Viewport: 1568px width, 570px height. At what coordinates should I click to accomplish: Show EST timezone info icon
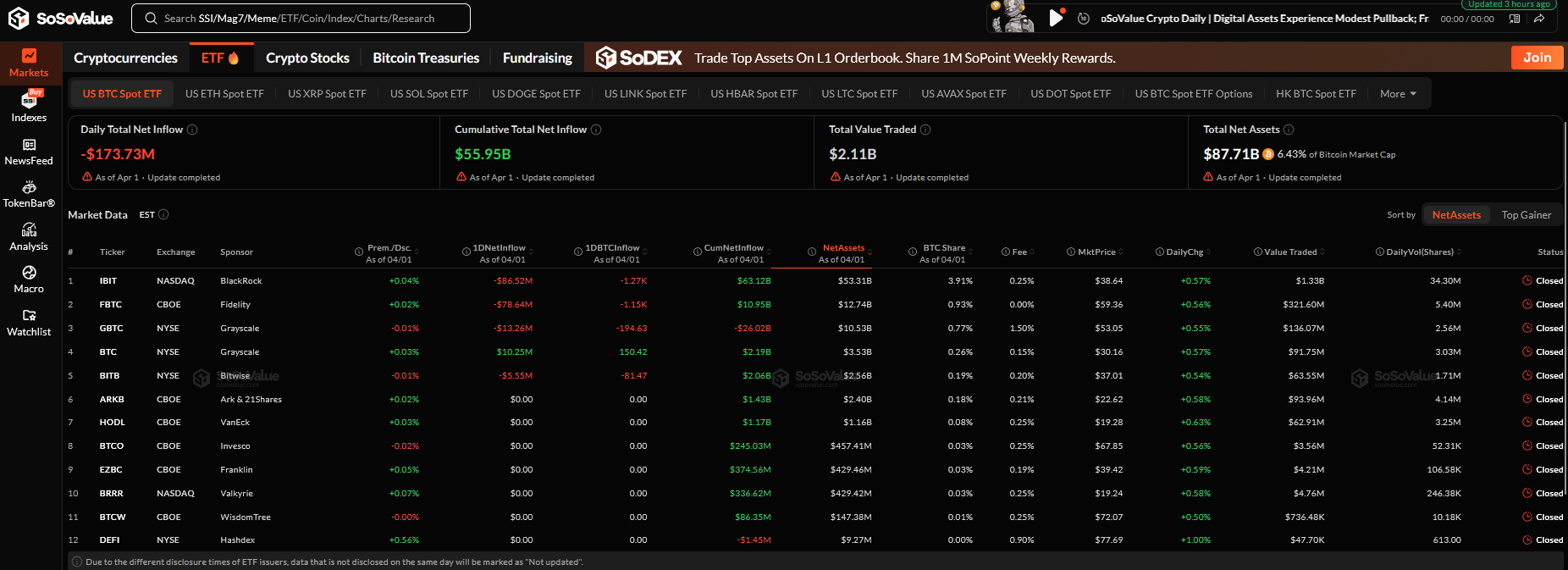(163, 214)
